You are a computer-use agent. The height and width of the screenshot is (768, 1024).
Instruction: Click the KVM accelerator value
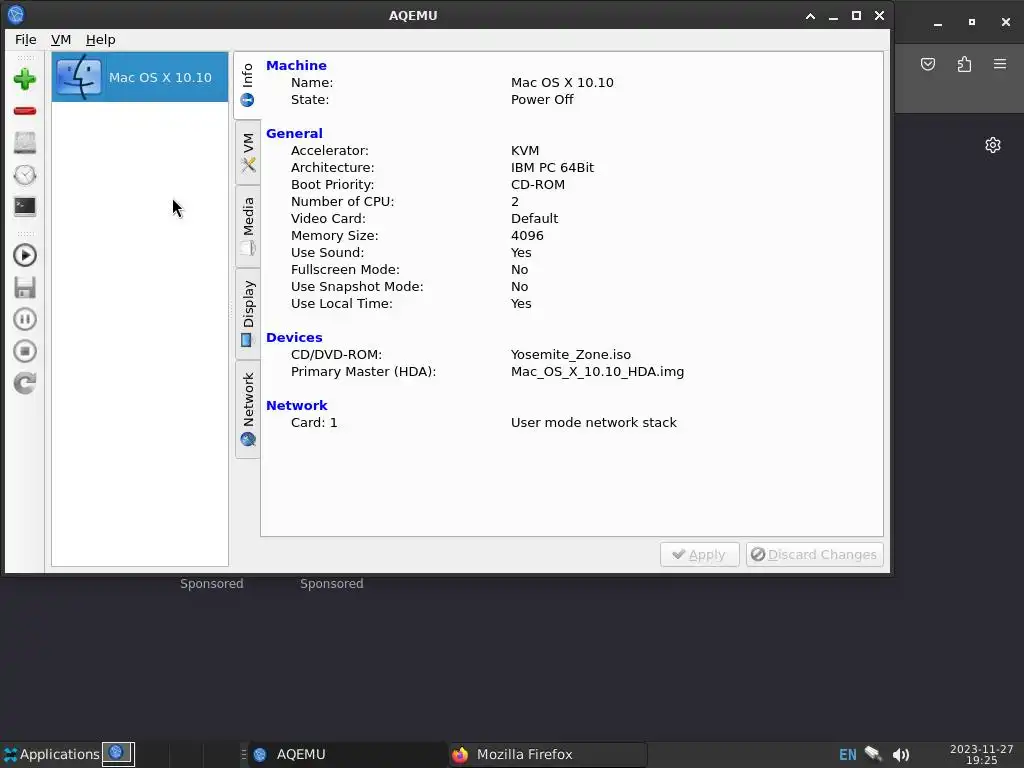tap(525, 151)
